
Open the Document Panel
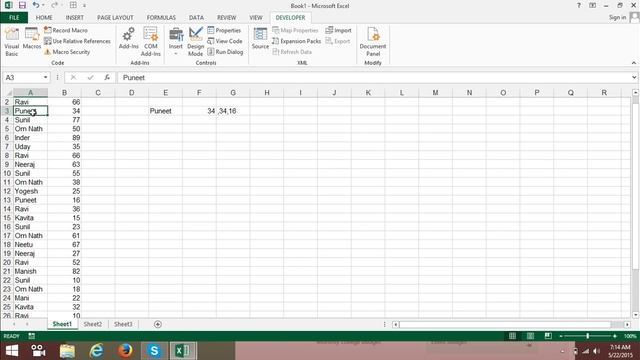pos(373,42)
